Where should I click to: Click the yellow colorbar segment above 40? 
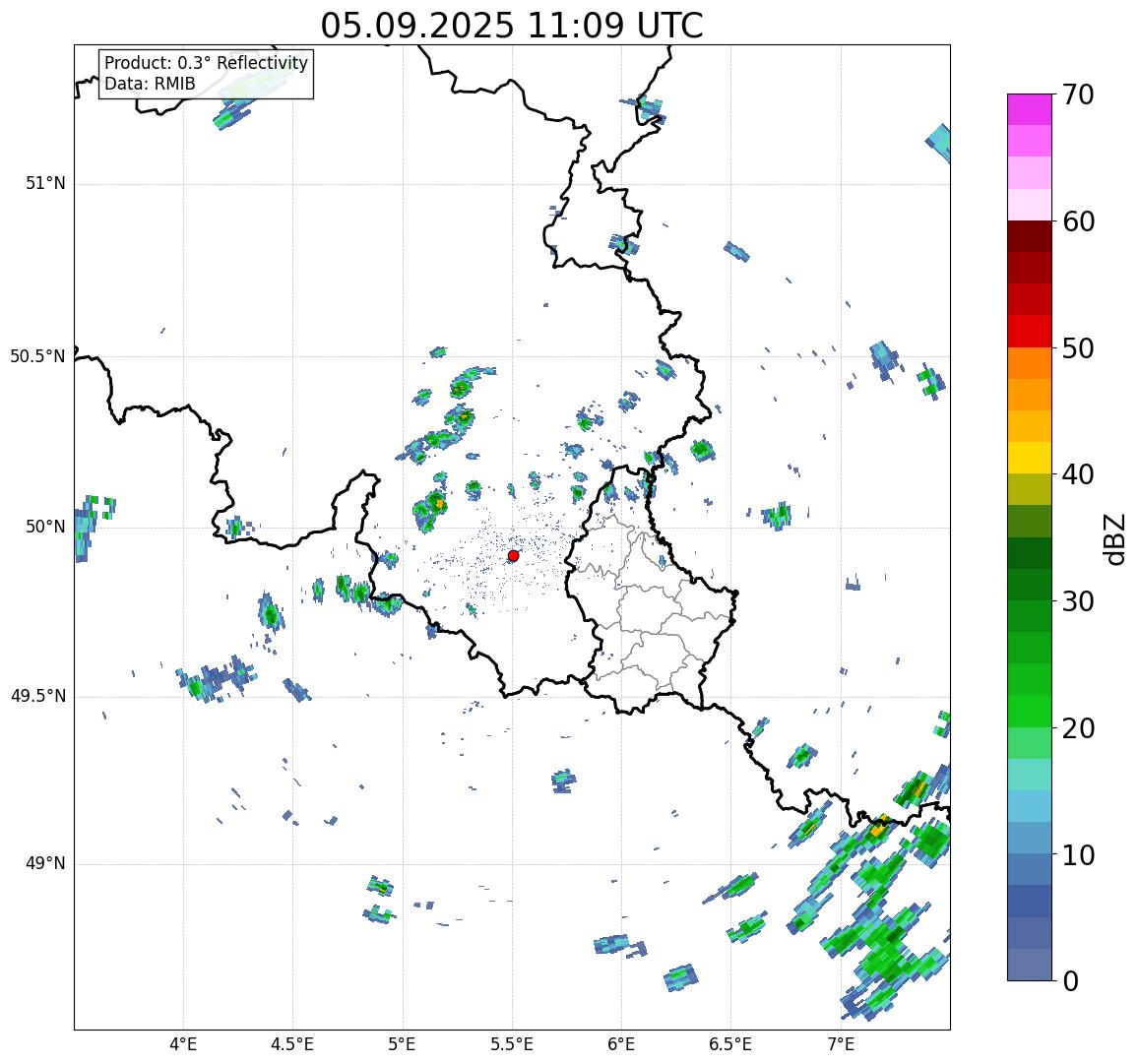coord(1030,459)
